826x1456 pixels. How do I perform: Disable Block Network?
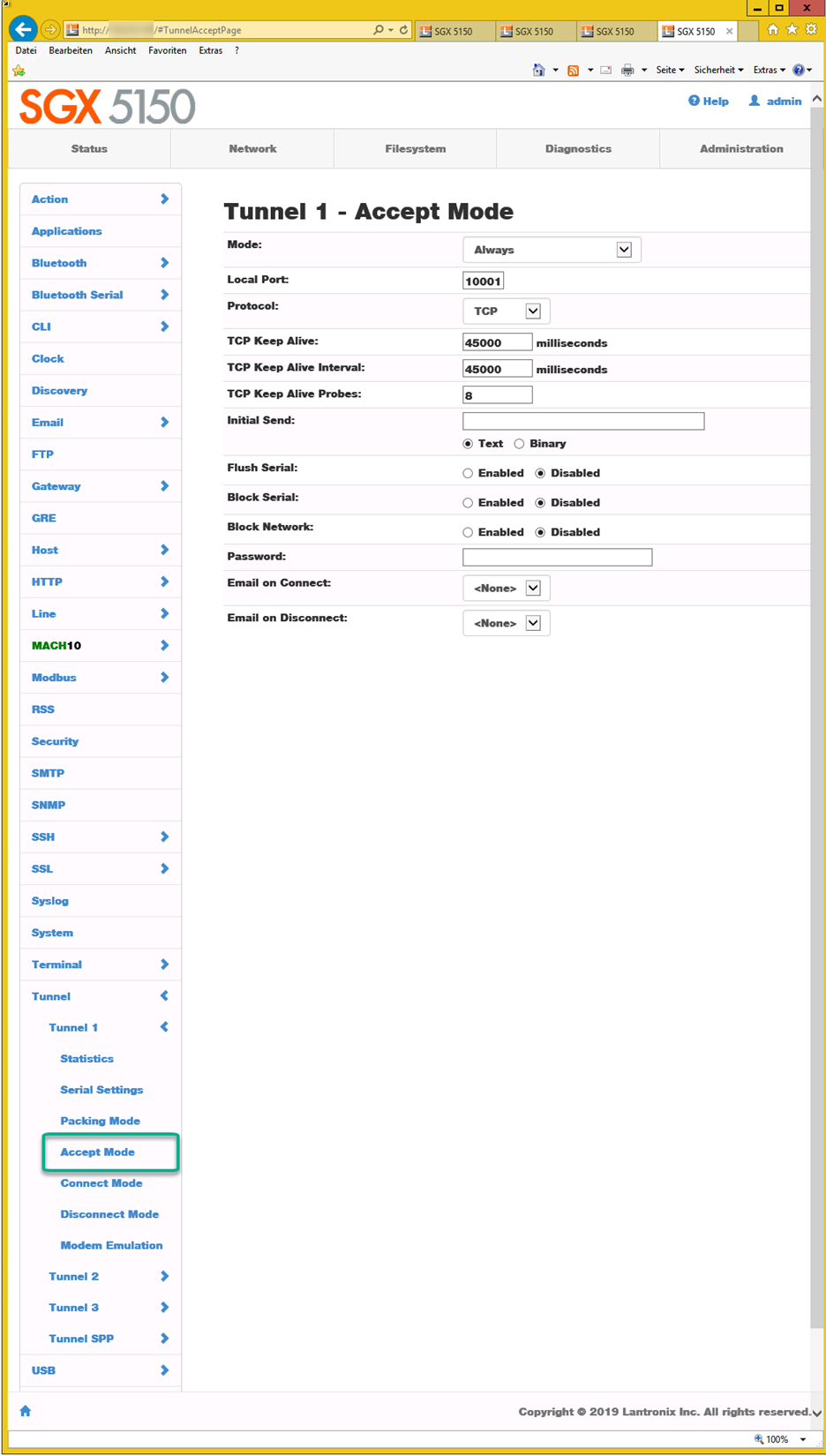click(540, 533)
